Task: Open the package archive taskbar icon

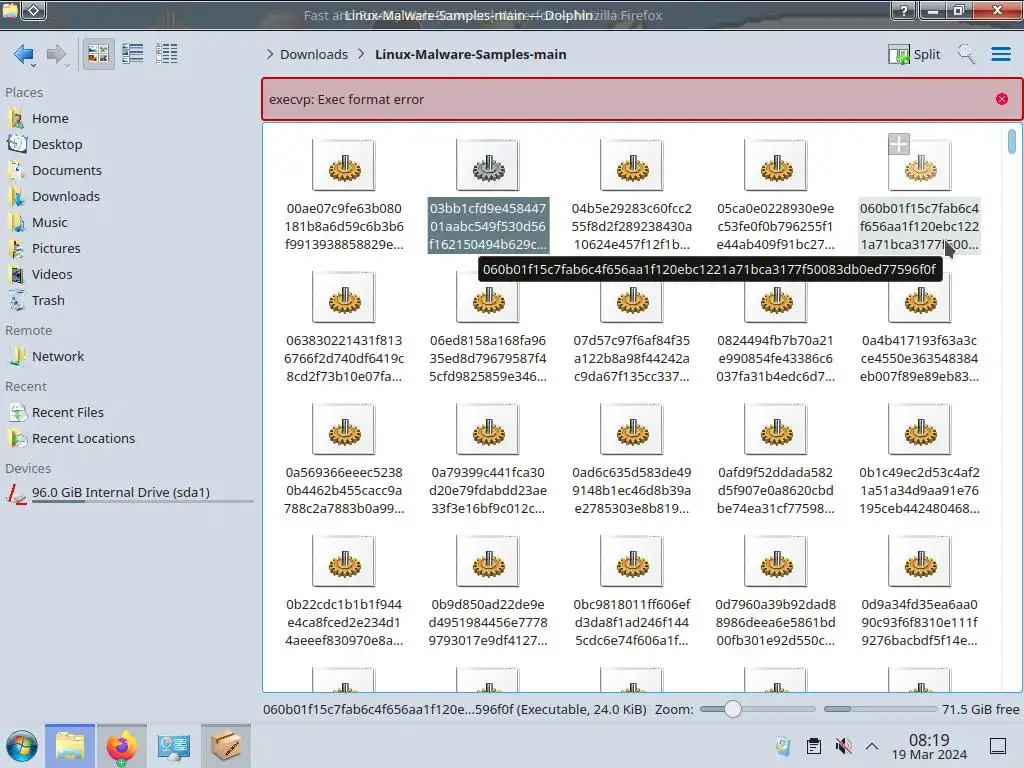Action: click(226, 746)
